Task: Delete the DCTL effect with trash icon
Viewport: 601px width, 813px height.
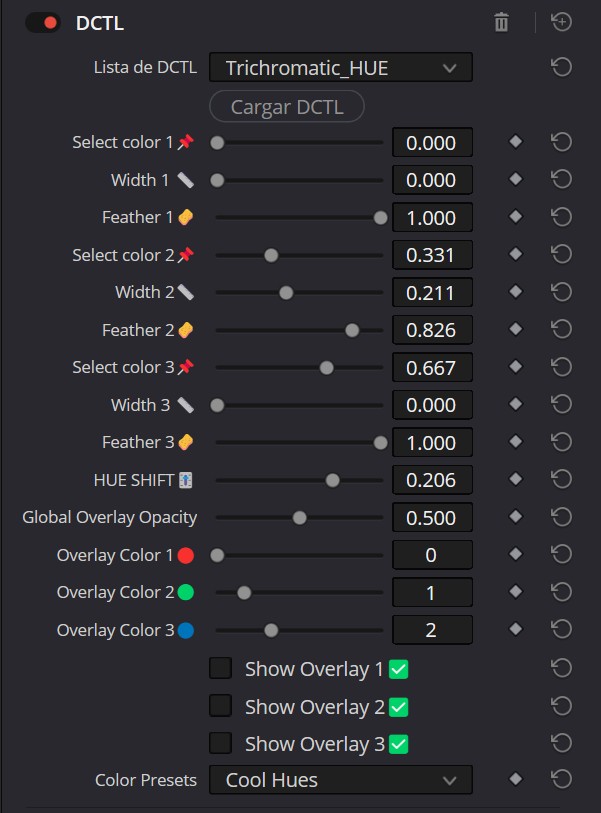Action: pyautogui.click(x=502, y=22)
